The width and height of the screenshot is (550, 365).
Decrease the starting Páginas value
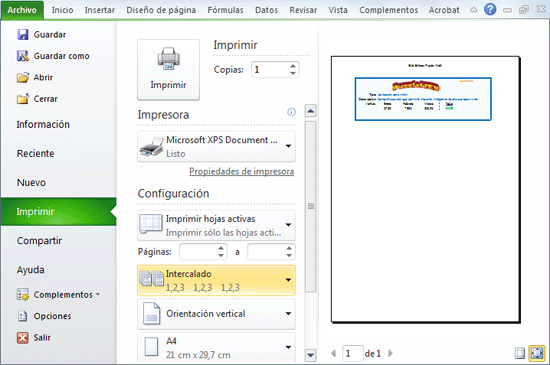coord(221,255)
